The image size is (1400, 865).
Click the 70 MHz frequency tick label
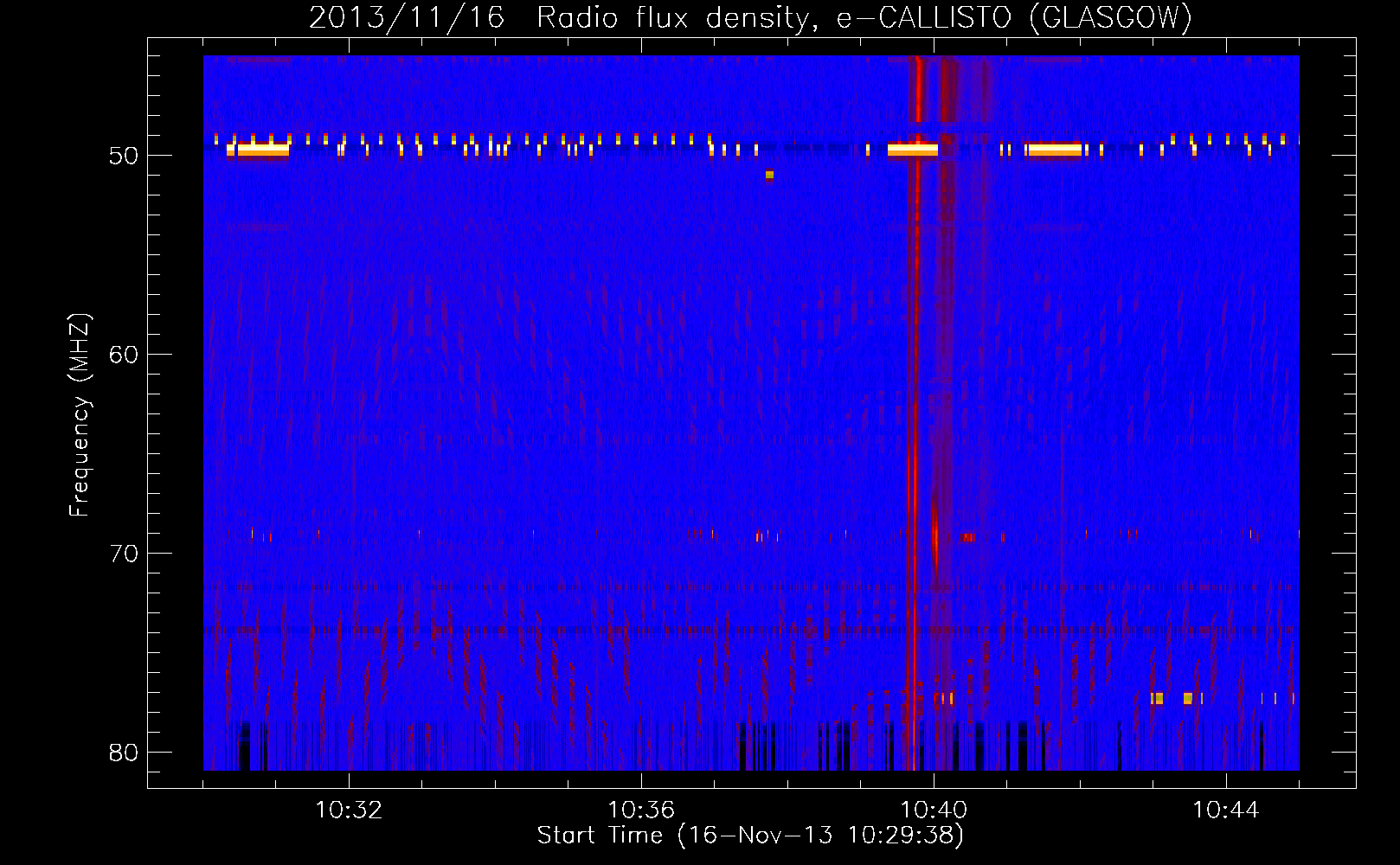124,554
